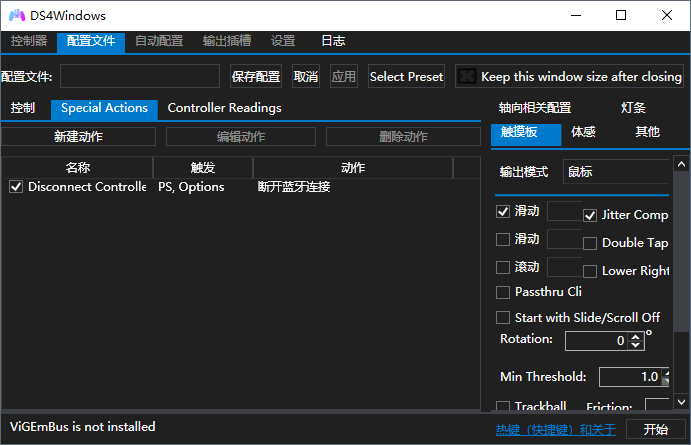Click the 新建动作 button
The width and height of the screenshot is (691, 445).
(x=78, y=137)
